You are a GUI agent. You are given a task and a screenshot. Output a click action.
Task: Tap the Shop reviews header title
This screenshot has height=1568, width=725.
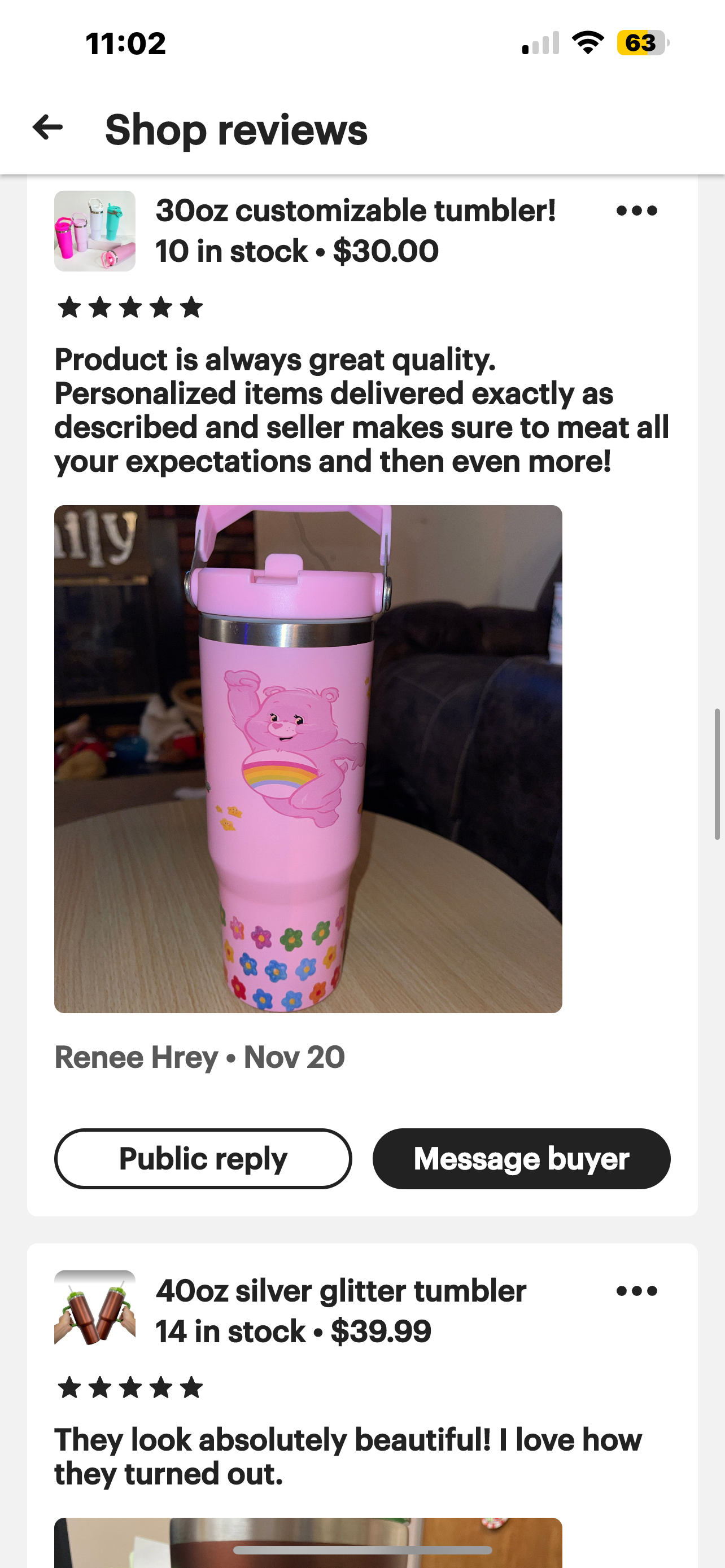point(236,129)
